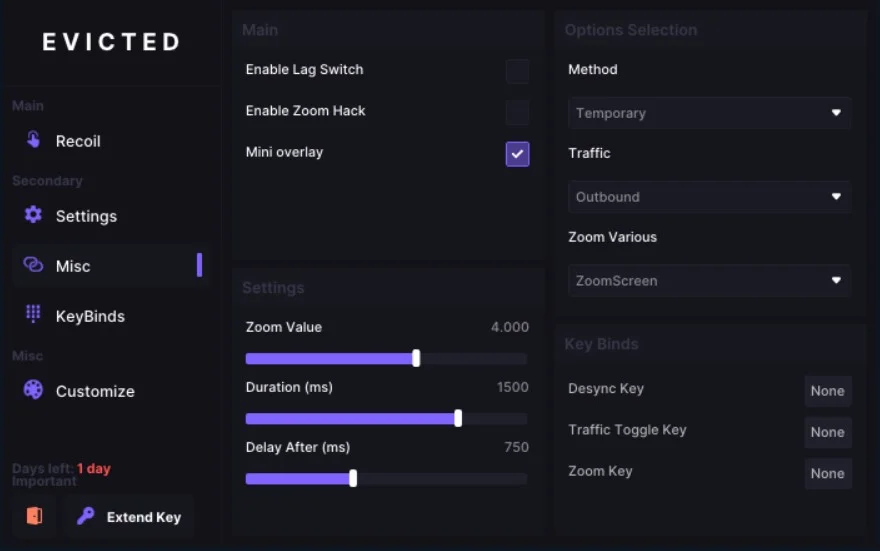Click the Recoil hand icon in sidebar

pos(33,140)
